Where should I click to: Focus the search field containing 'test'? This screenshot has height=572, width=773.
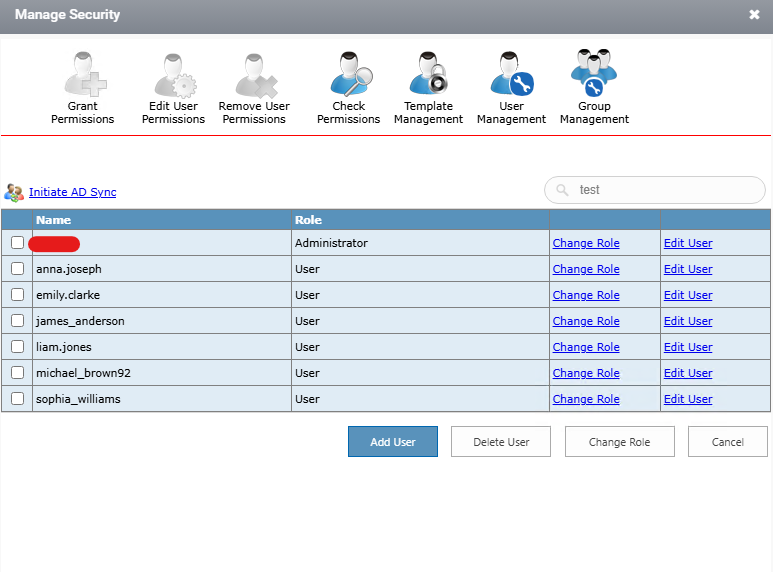coord(655,190)
